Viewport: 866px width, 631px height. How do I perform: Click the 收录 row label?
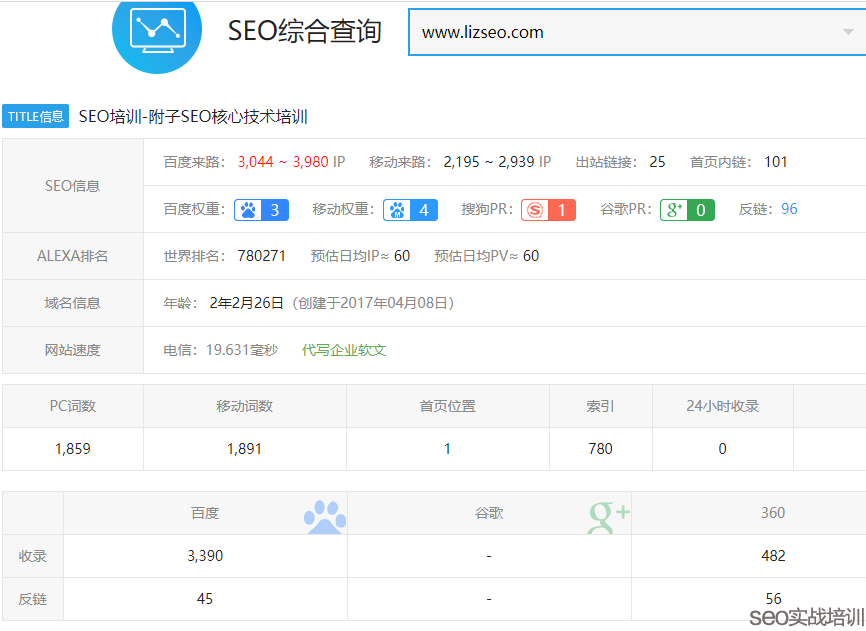pyautogui.click(x=33, y=556)
